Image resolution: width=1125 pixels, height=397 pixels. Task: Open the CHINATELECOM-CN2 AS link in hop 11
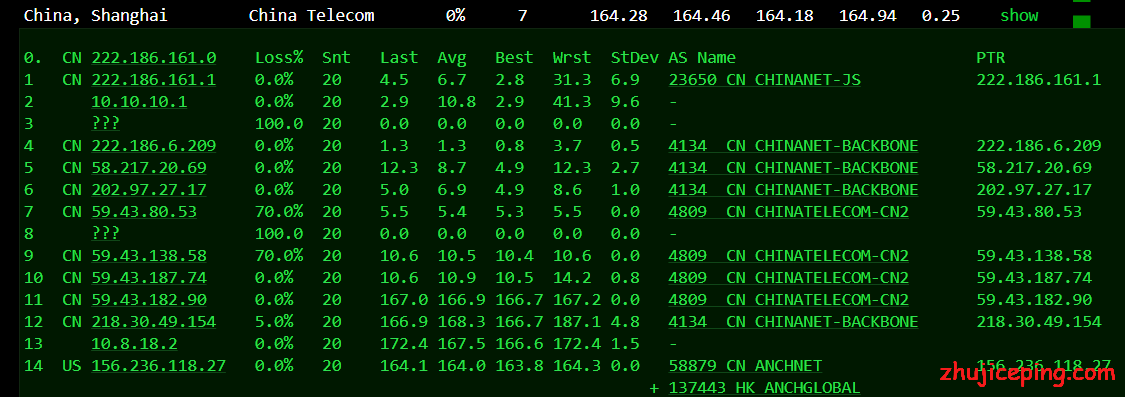tap(789, 299)
